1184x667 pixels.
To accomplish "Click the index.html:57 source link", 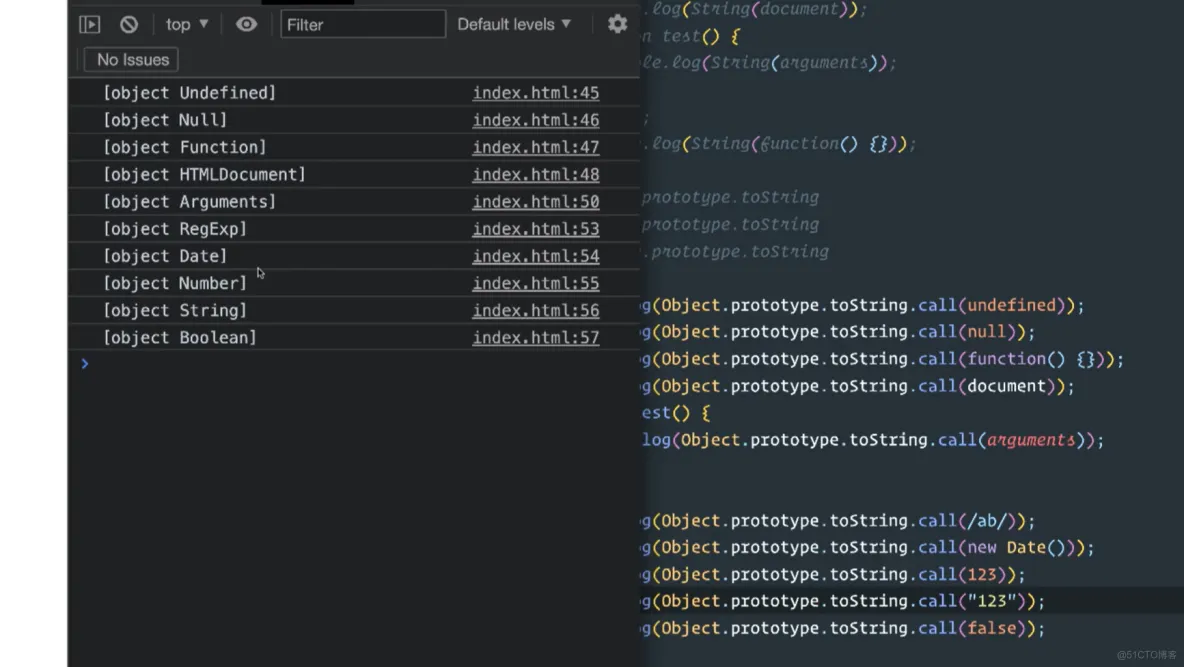I will [x=535, y=337].
